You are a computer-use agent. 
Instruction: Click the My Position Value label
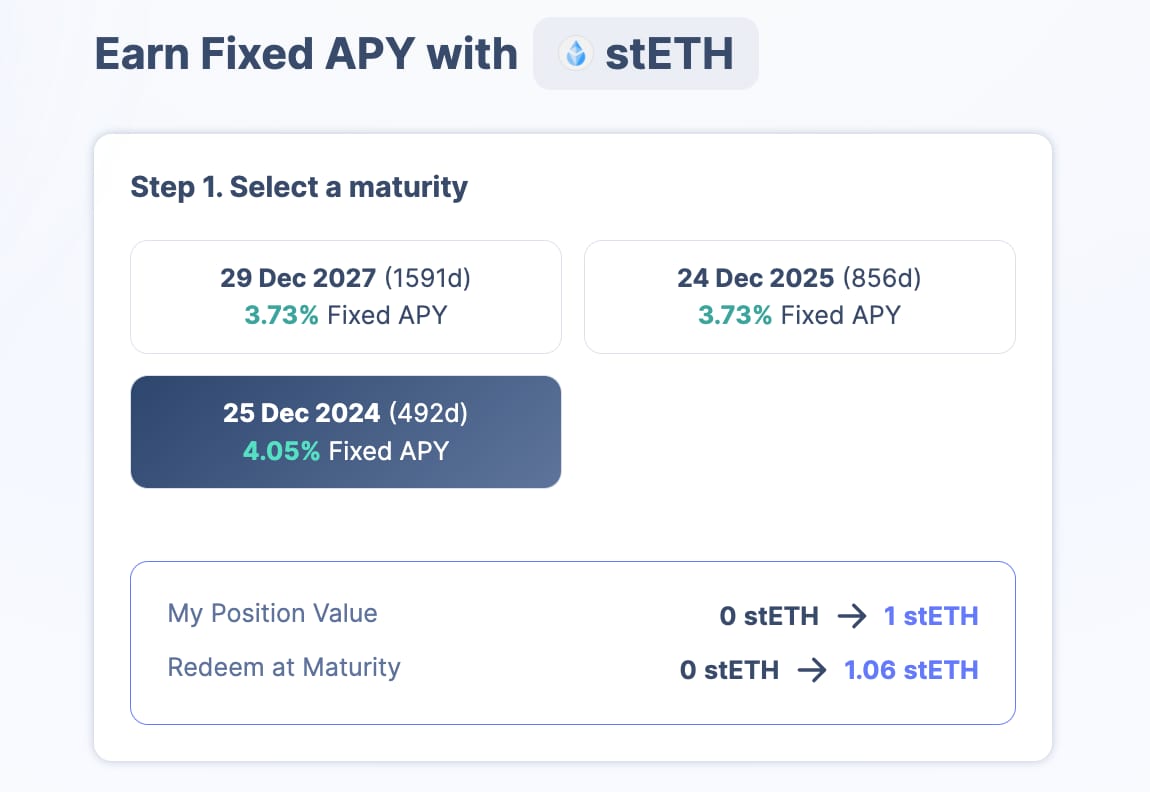(x=272, y=613)
